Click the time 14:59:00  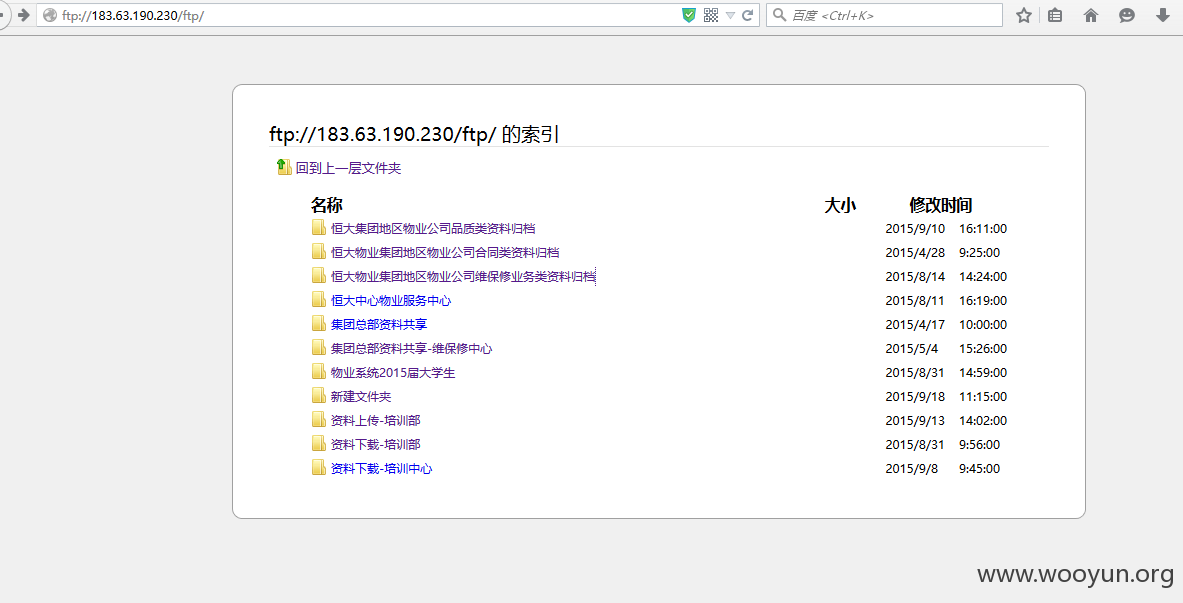pyautogui.click(x=983, y=373)
